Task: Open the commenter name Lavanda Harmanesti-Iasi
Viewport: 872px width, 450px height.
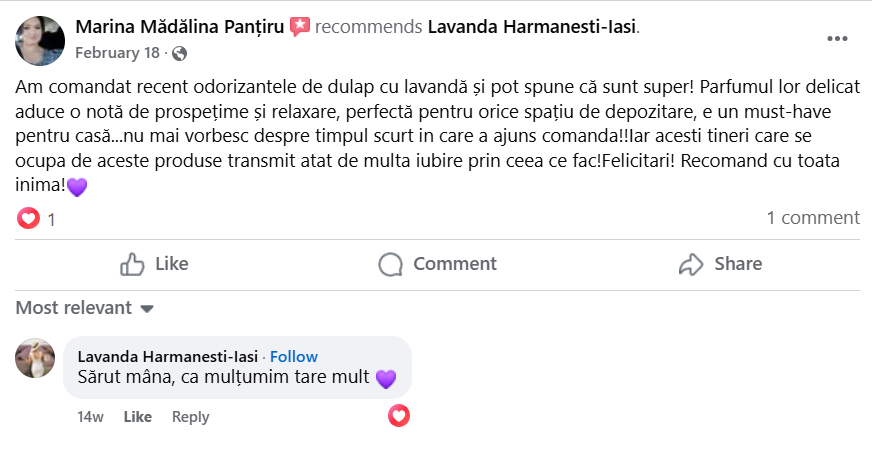Action: 168,357
